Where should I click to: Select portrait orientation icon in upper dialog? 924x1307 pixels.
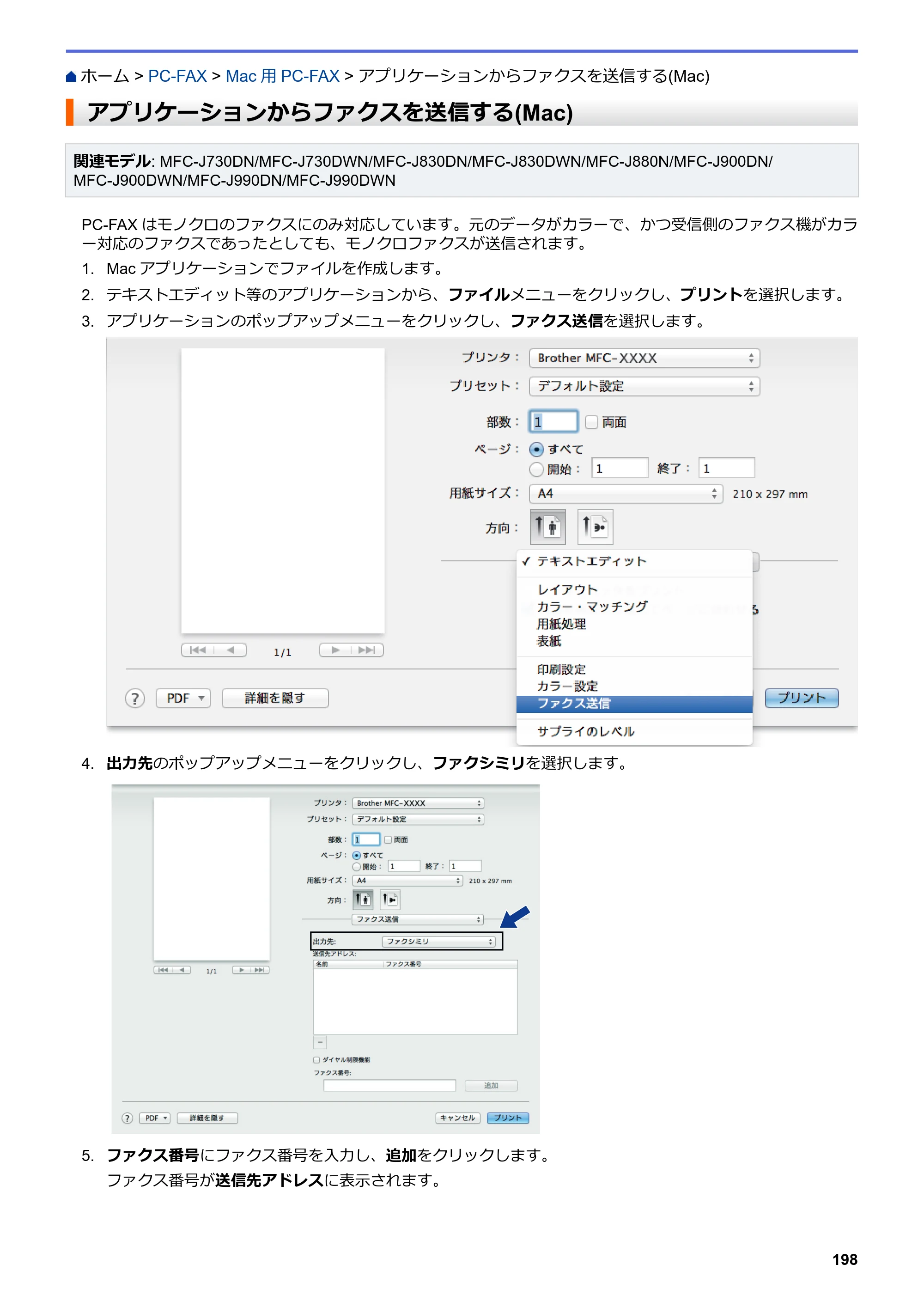pyautogui.click(x=547, y=527)
